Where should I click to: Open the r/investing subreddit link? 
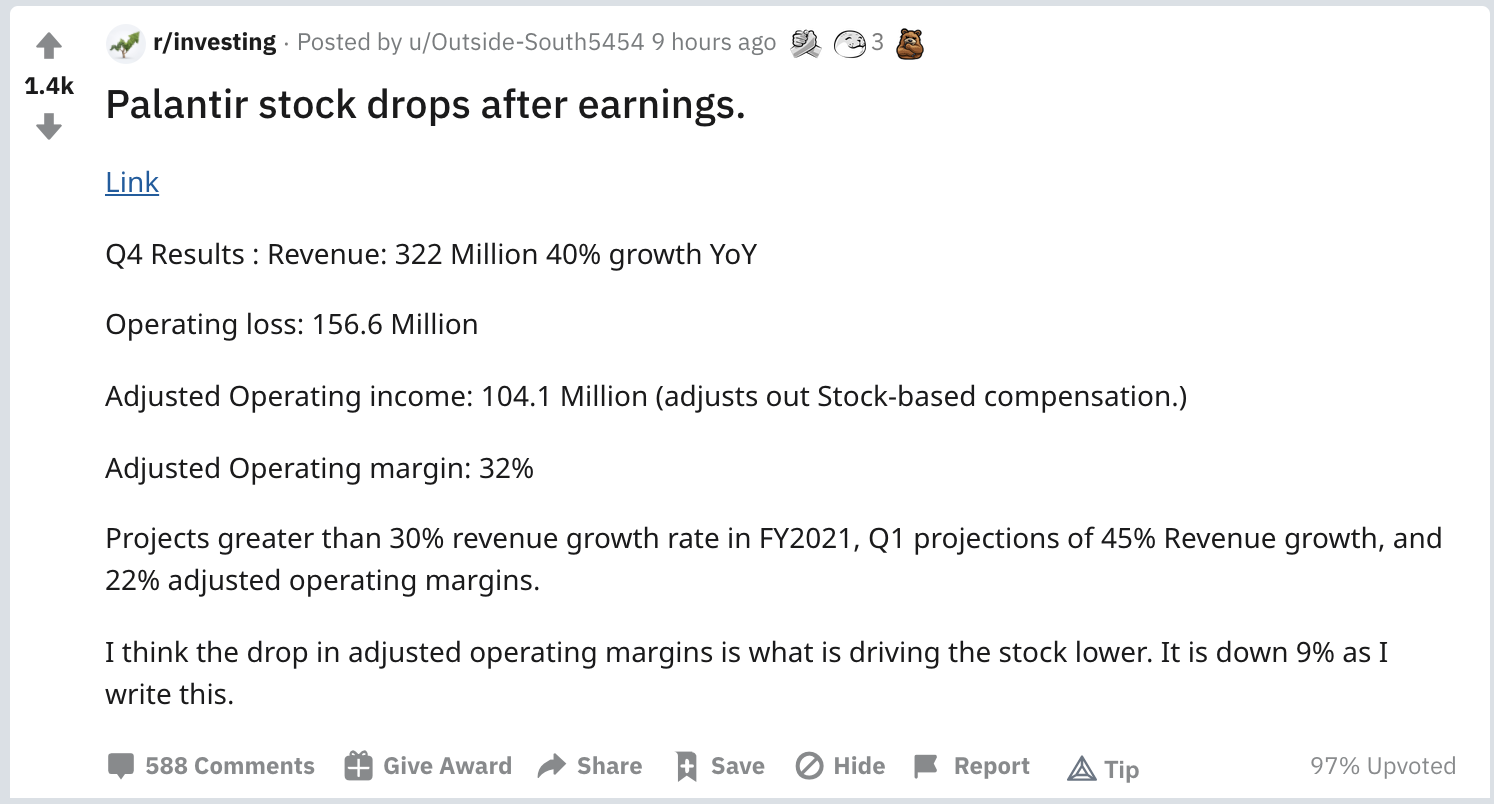click(x=214, y=42)
